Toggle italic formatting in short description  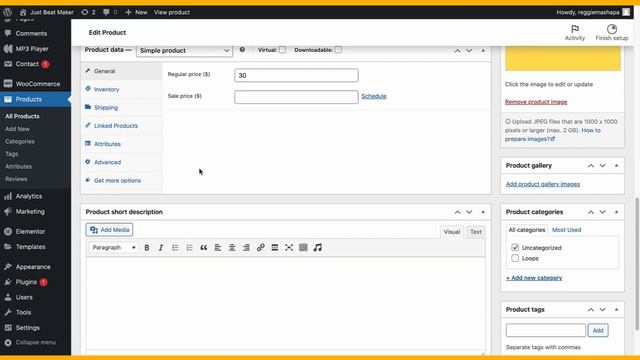click(161, 247)
